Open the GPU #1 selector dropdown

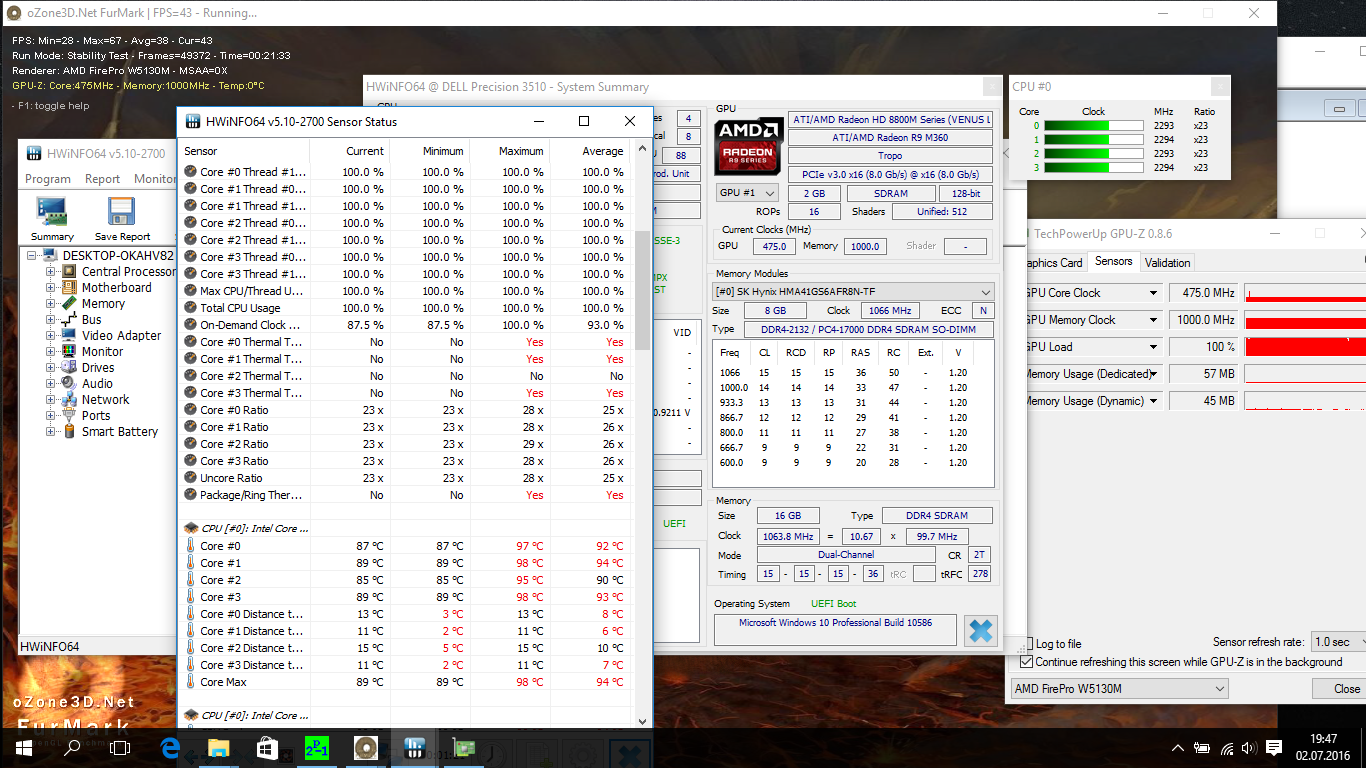pos(747,193)
